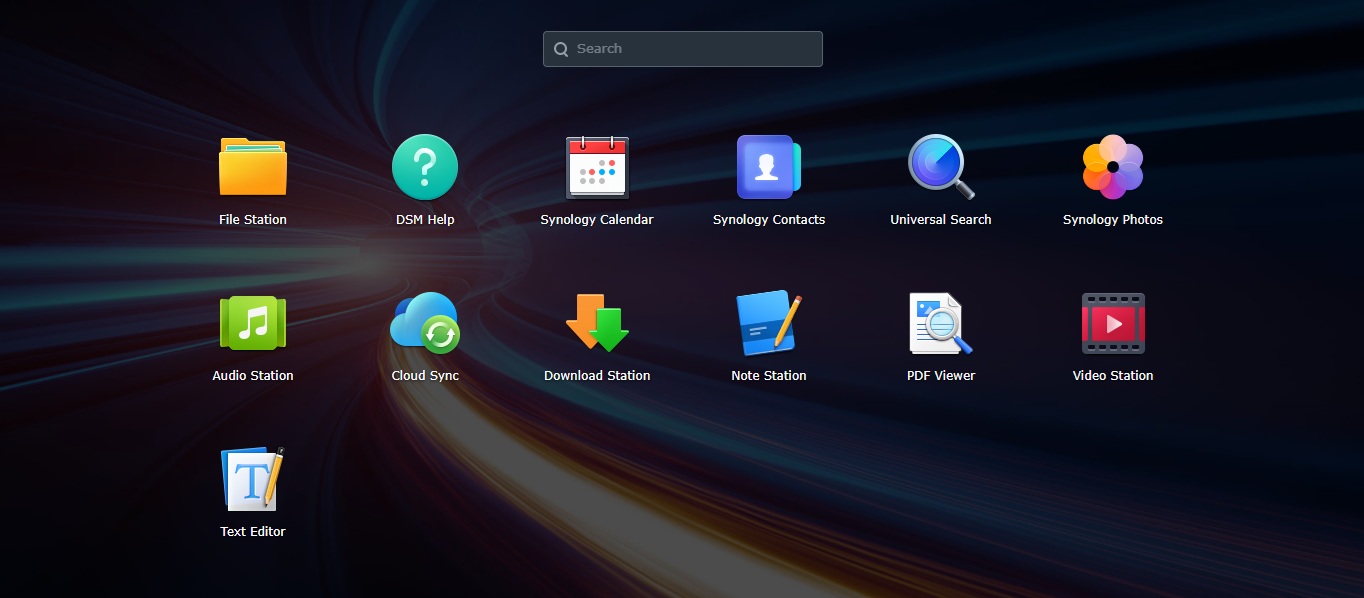Click the "Download Station" text label
The image size is (1364, 598).
point(597,376)
